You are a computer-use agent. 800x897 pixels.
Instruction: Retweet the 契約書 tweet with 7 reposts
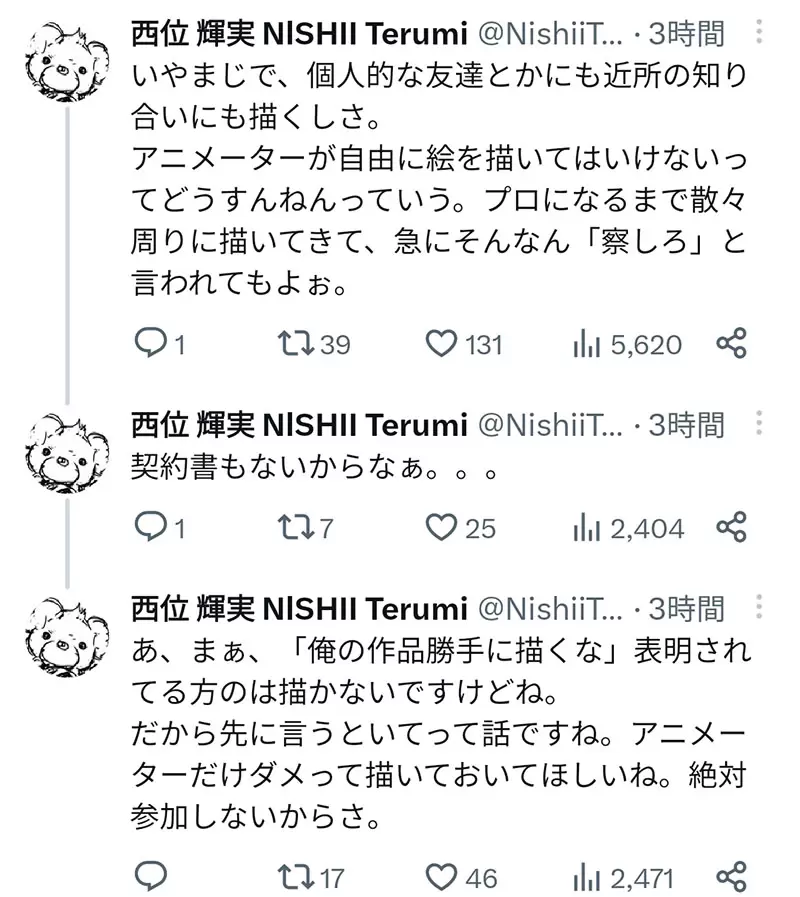pyautogui.click(x=295, y=526)
